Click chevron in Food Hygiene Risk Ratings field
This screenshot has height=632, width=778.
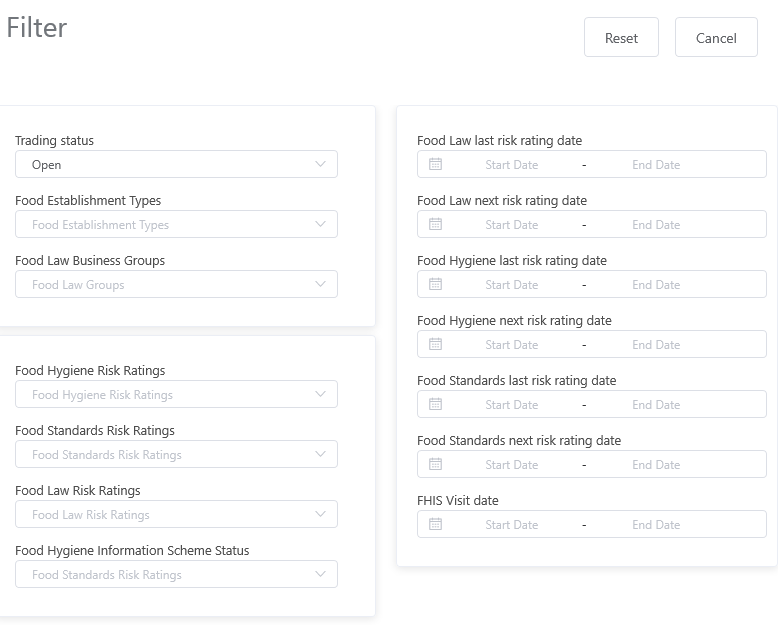point(321,394)
